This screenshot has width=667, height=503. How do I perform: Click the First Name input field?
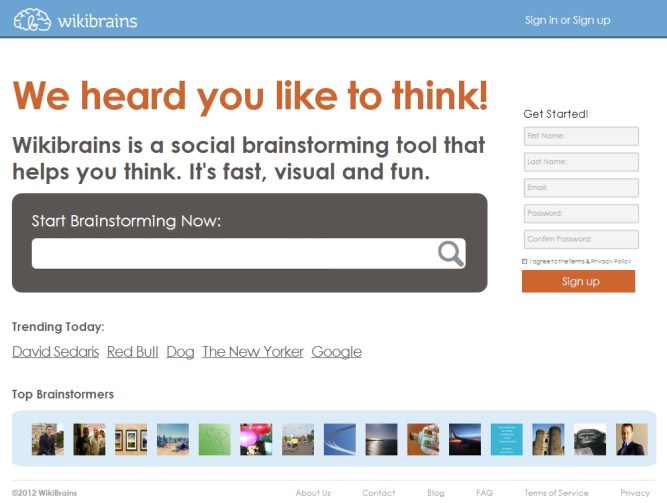click(x=580, y=136)
